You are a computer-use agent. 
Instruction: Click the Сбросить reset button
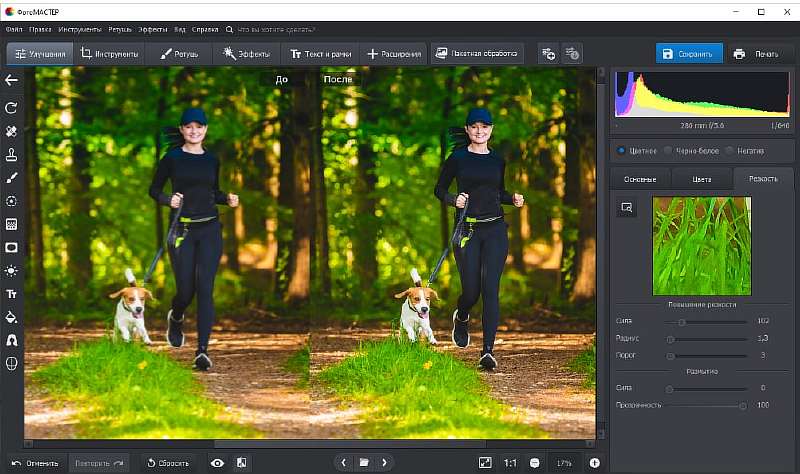(168, 463)
